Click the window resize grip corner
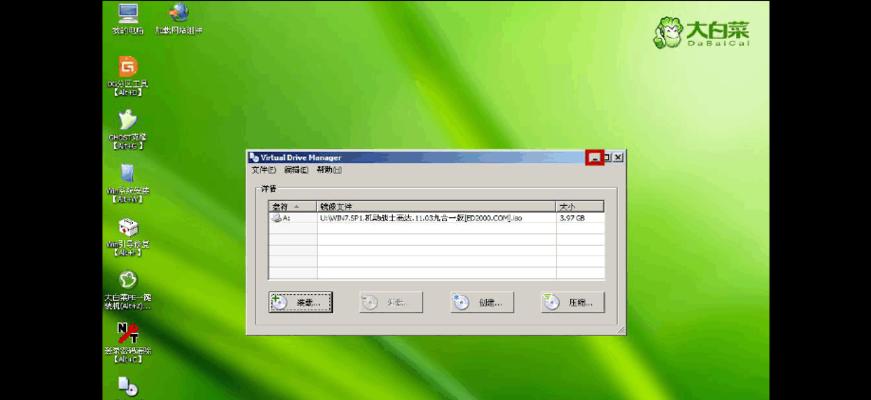Viewport: 871px width, 400px height. click(x=620, y=330)
